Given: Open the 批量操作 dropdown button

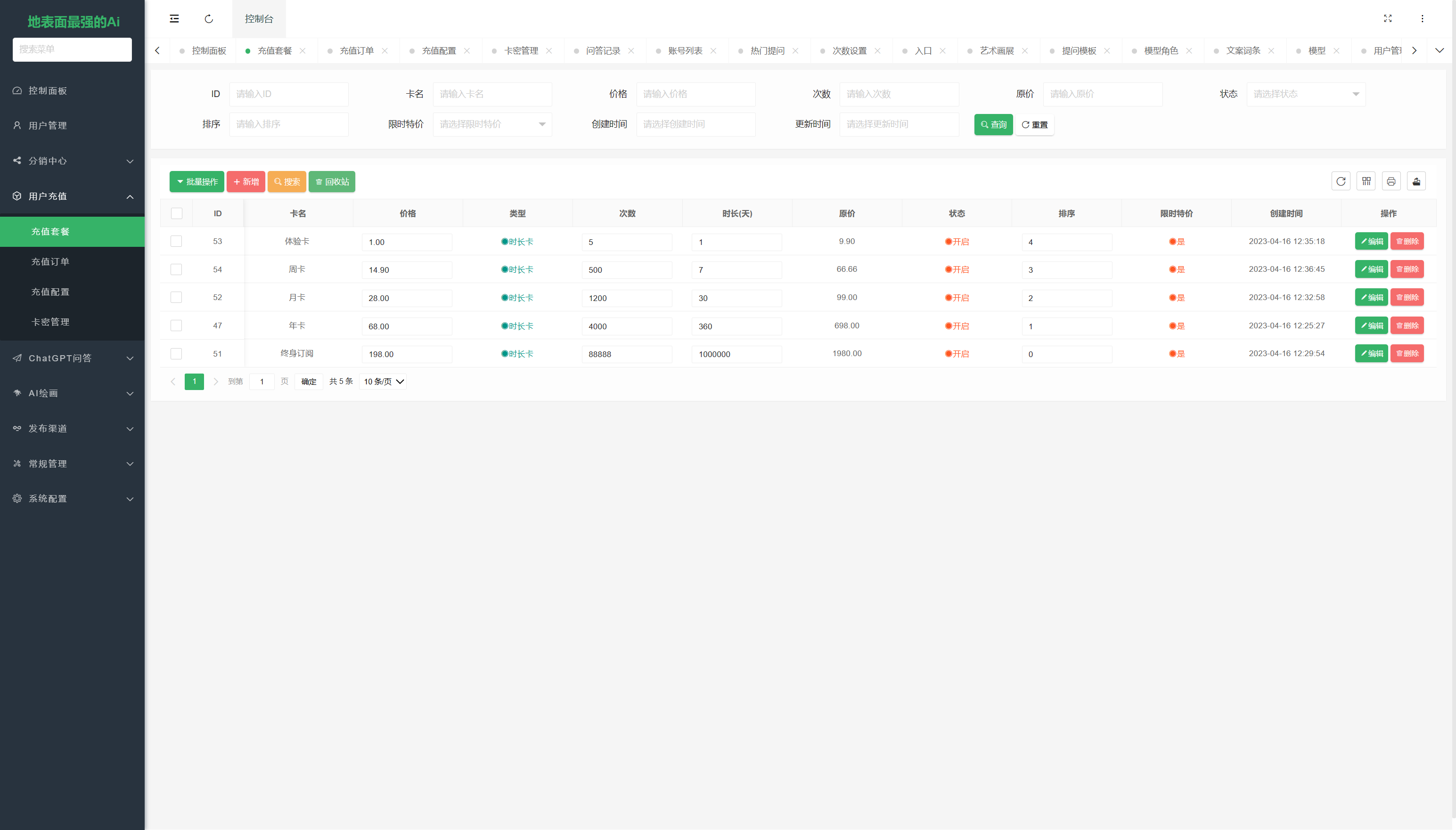Looking at the screenshot, I should pyautogui.click(x=196, y=182).
